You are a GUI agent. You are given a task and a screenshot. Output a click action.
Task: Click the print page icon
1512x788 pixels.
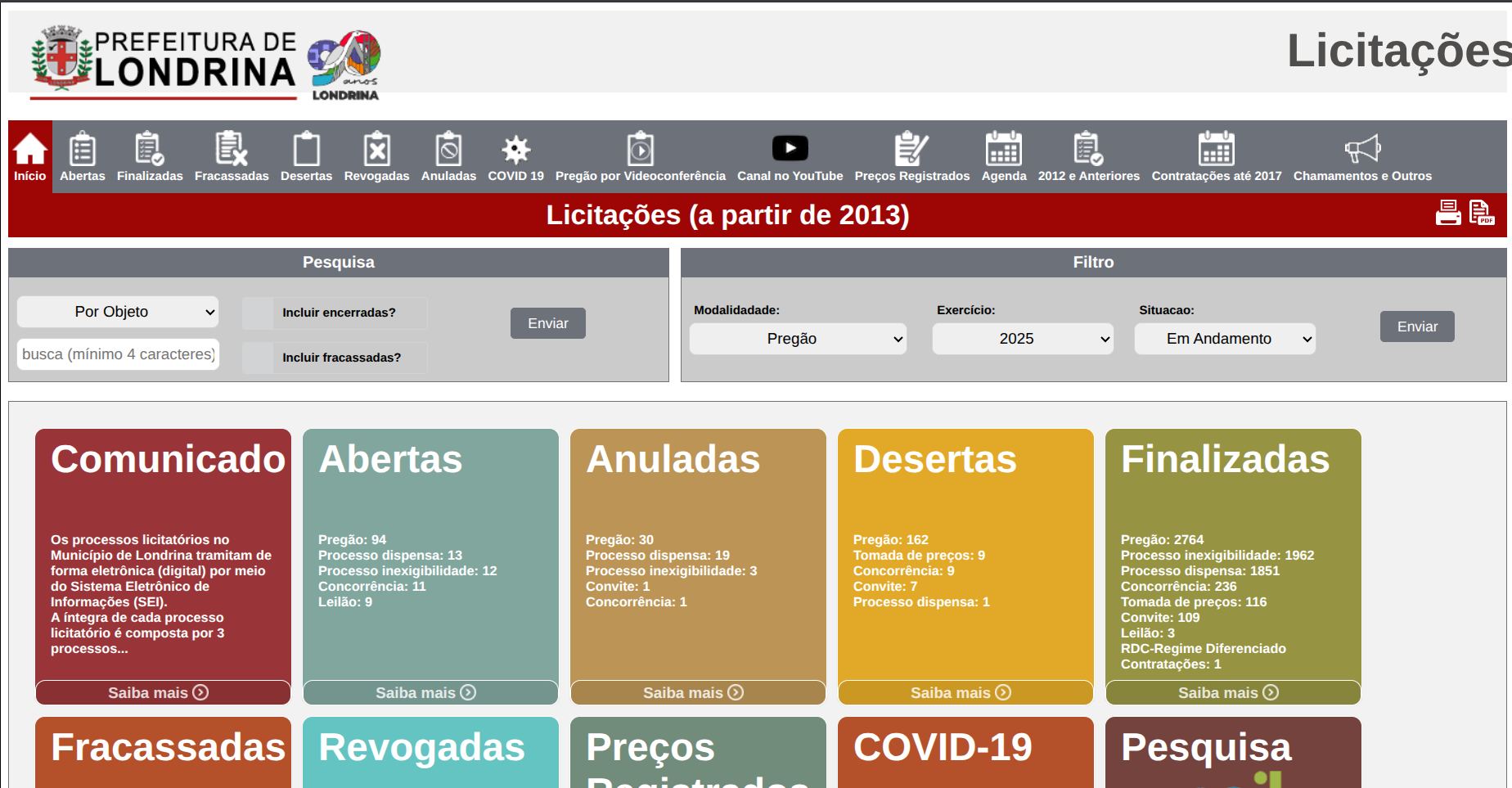[1448, 213]
